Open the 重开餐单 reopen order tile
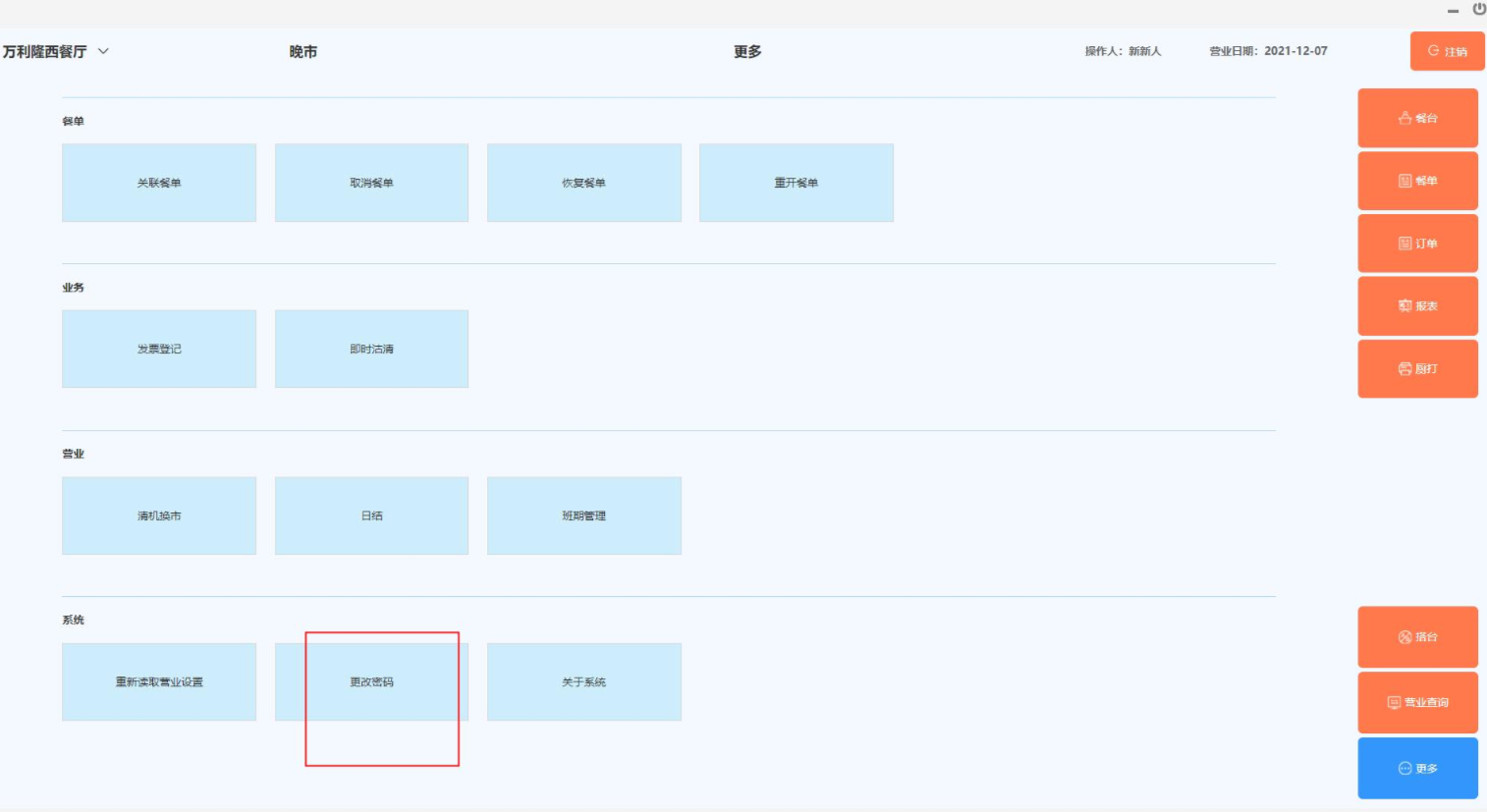 [x=796, y=183]
